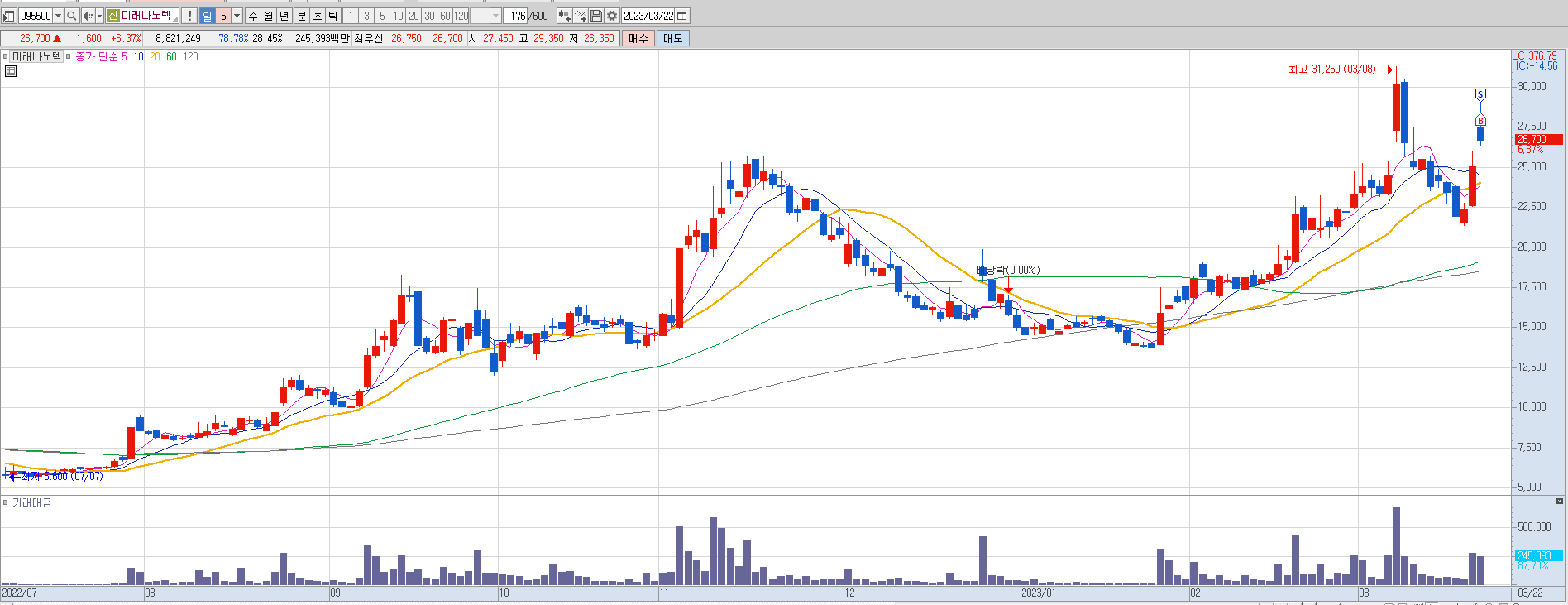This screenshot has width=1568, height=605.
Task: Click the date field 2023/03/22
Action: (x=648, y=16)
